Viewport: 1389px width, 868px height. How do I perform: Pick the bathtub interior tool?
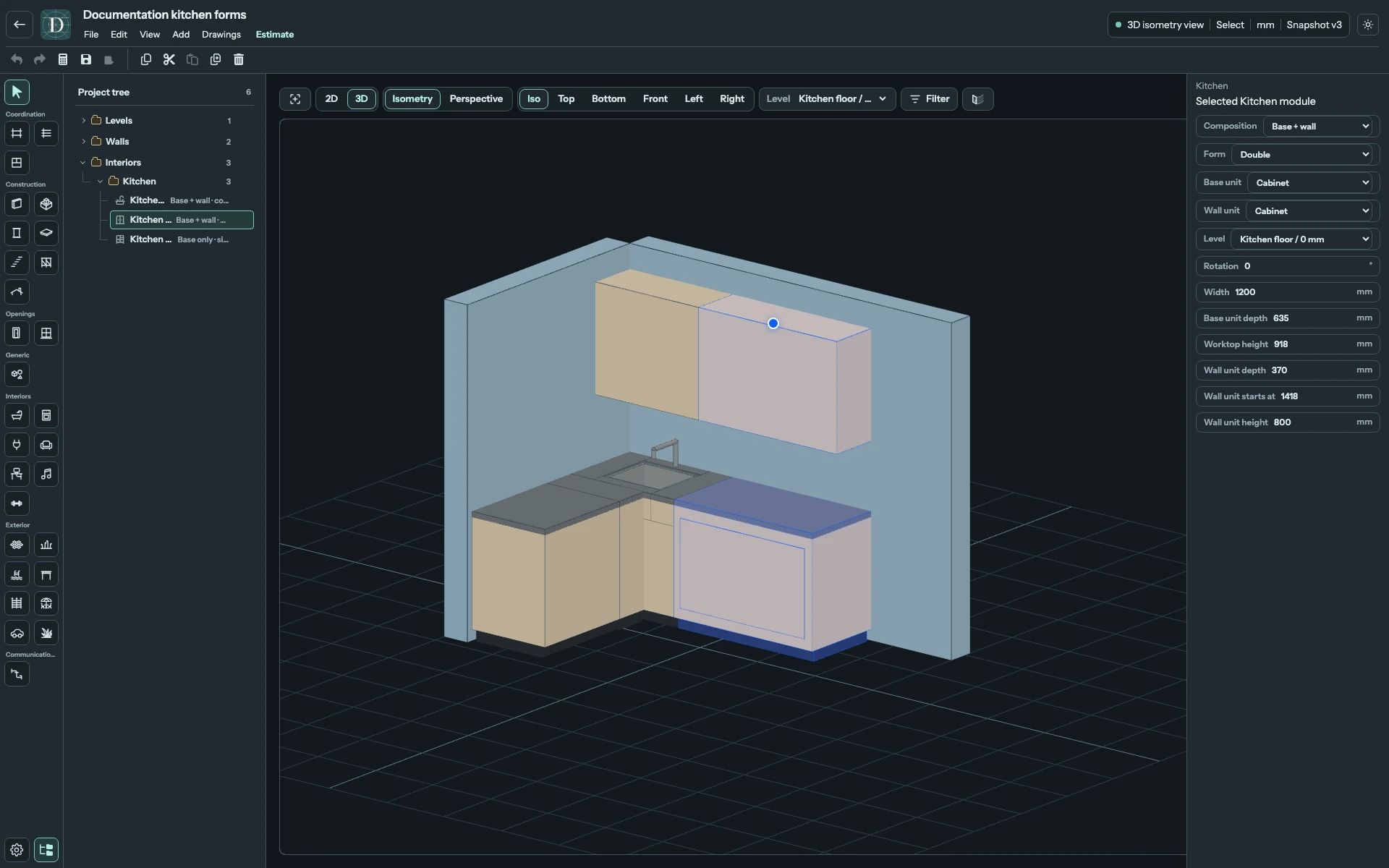coord(17,415)
